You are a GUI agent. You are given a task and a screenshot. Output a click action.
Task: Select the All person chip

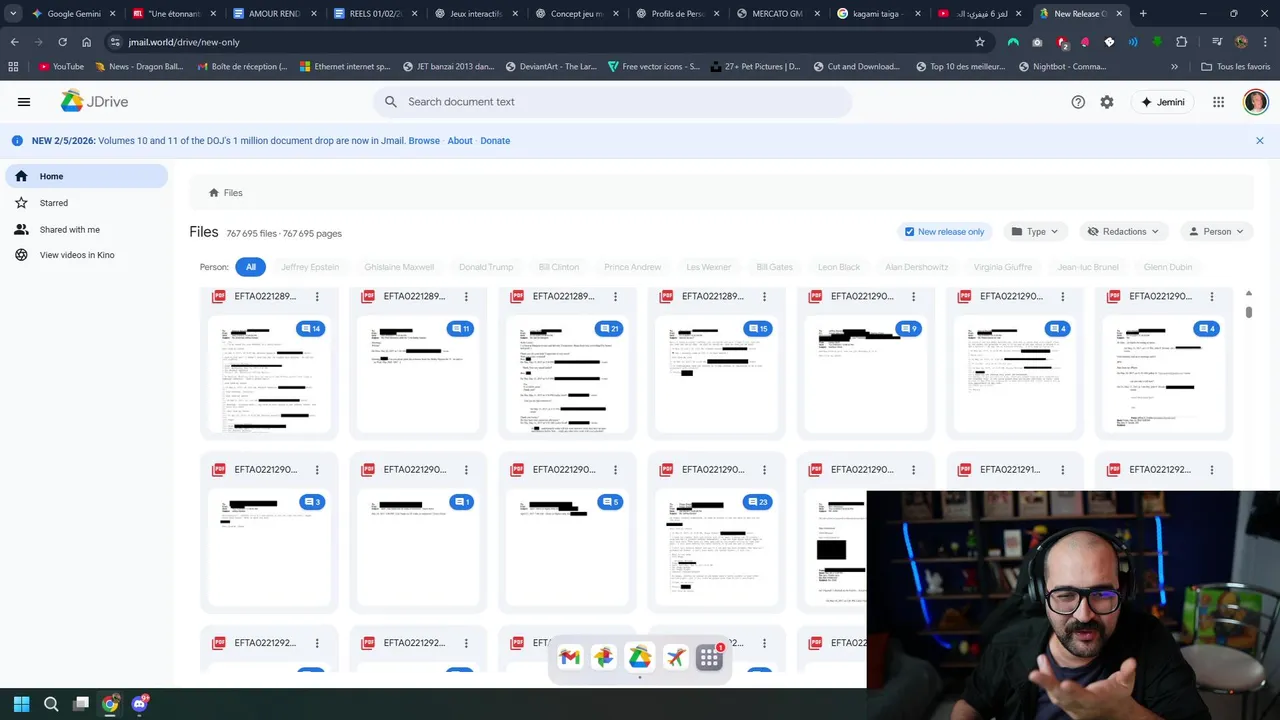point(250,267)
